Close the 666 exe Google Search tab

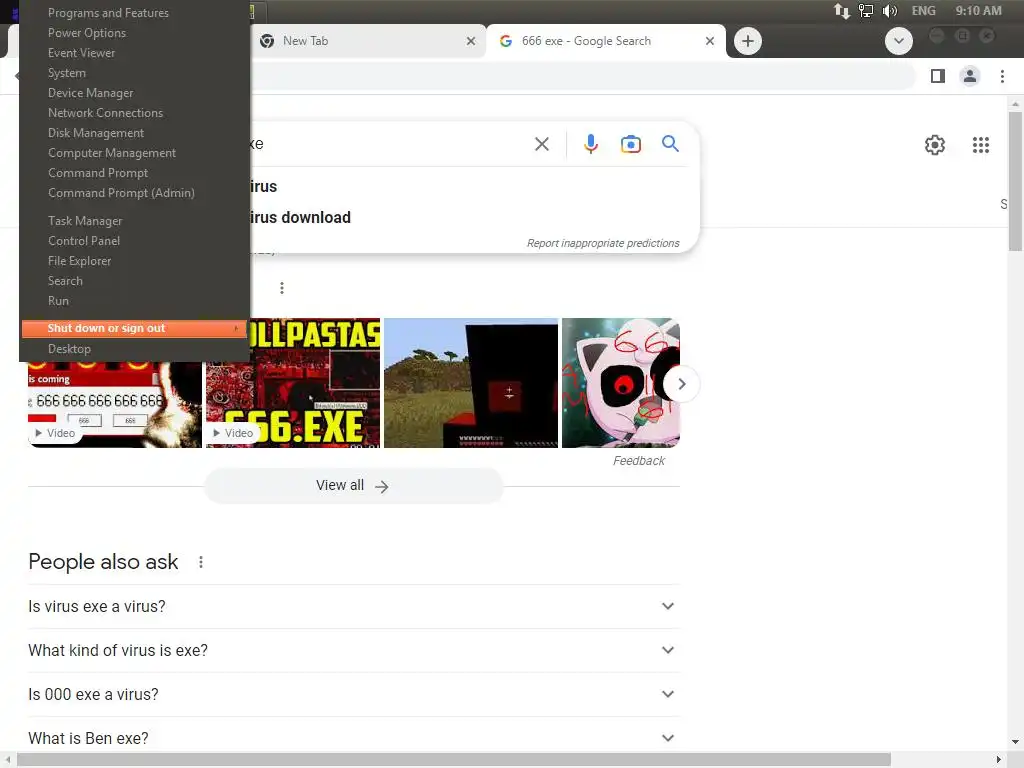pos(710,41)
